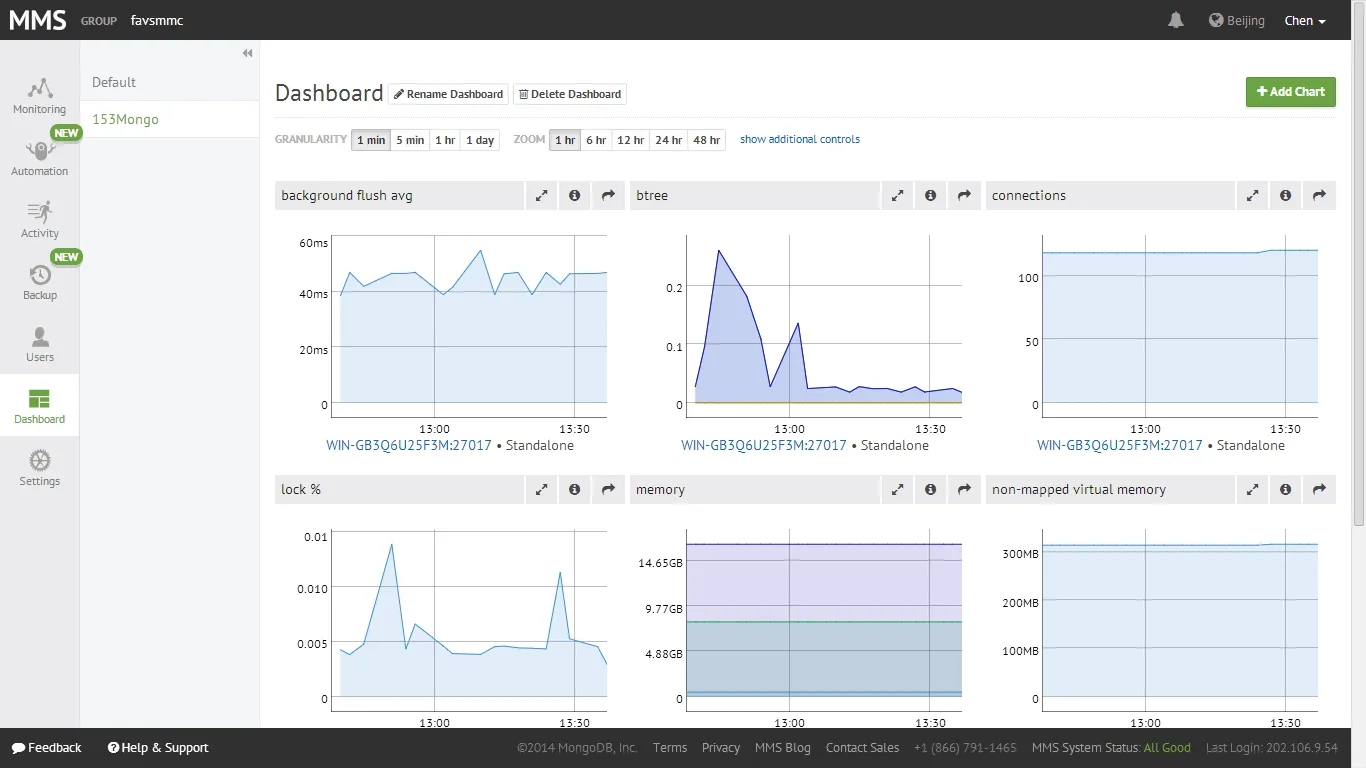Switch zoom to 24 hr
The width and height of the screenshot is (1366, 768).
667,140
